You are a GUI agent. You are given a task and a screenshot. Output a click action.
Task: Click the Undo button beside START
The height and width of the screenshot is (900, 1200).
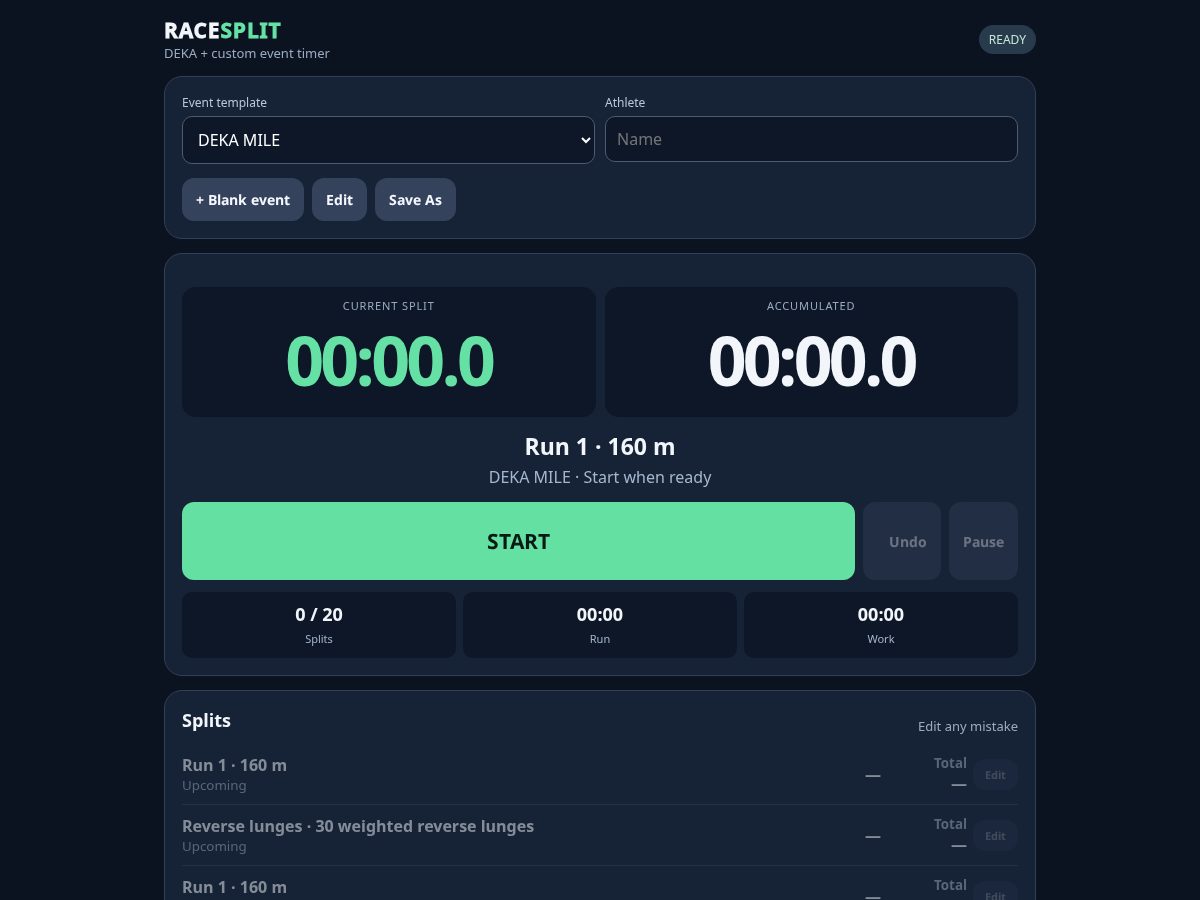pyautogui.click(x=902, y=541)
